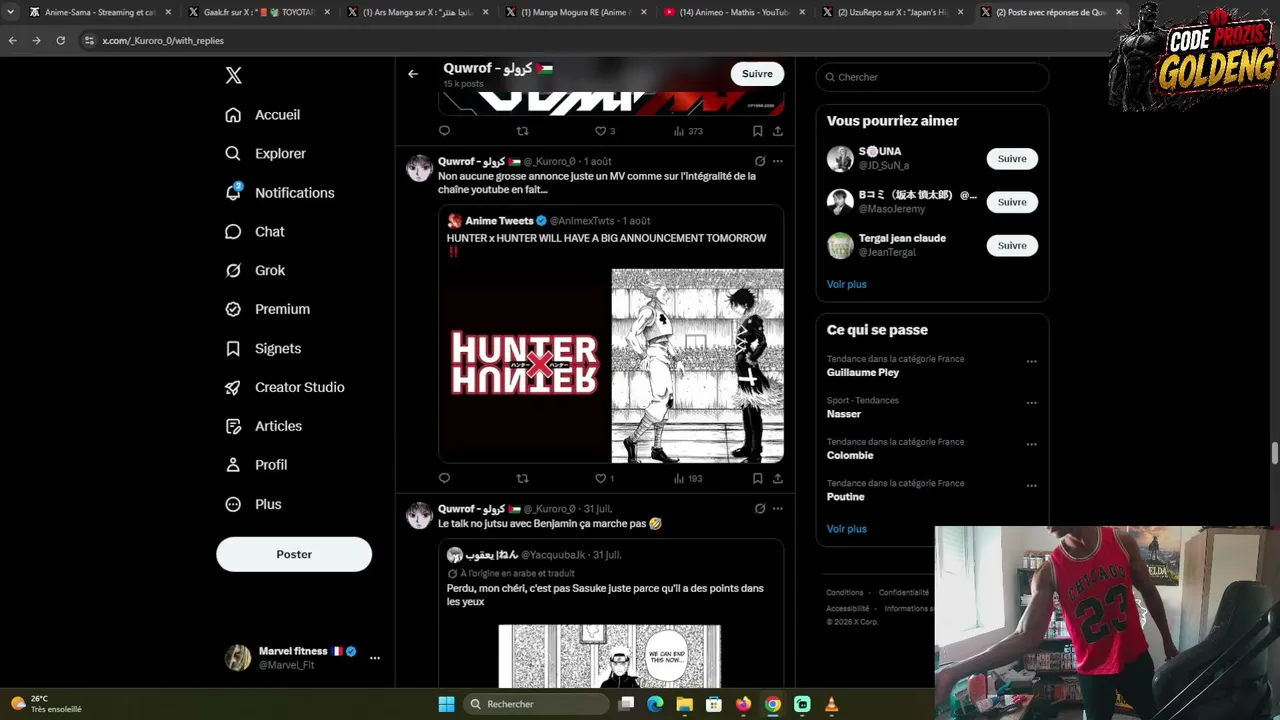Follow Quwrof with the header Suivre button
1280x720 pixels.
click(x=757, y=74)
